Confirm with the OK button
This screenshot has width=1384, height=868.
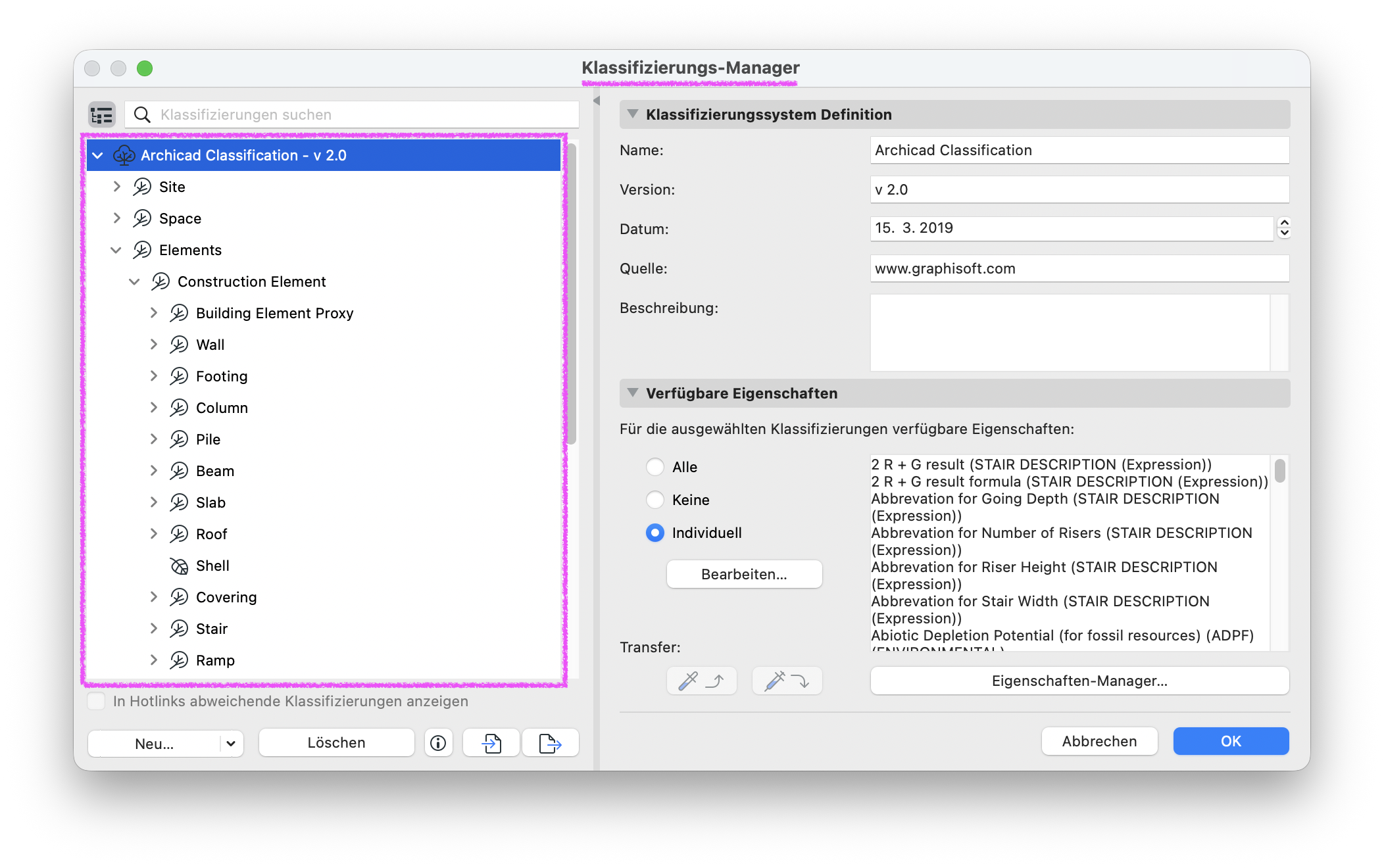pyautogui.click(x=1231, y=741)
